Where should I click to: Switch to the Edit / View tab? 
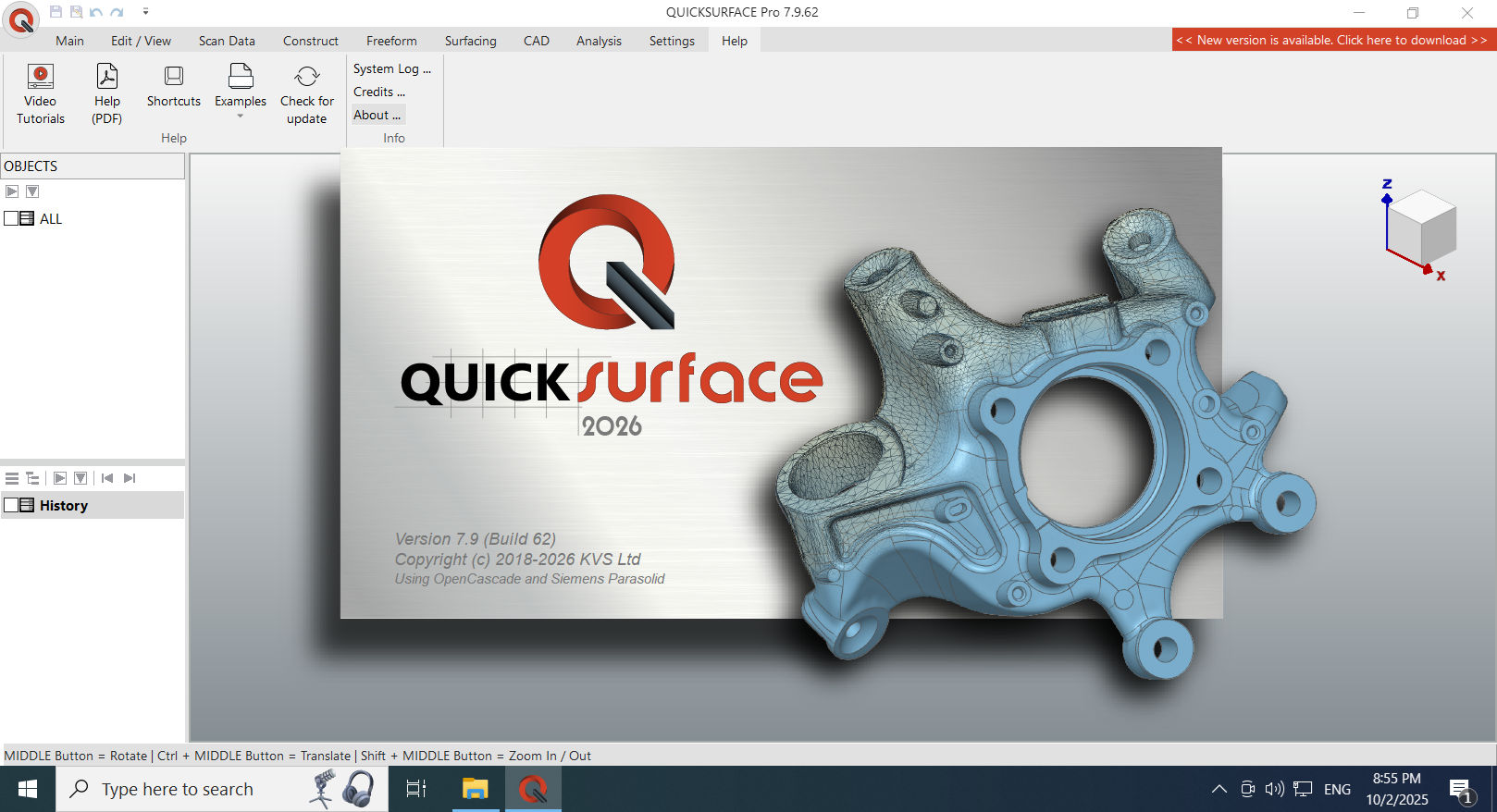pyautogui.click(x=141, y=41)
